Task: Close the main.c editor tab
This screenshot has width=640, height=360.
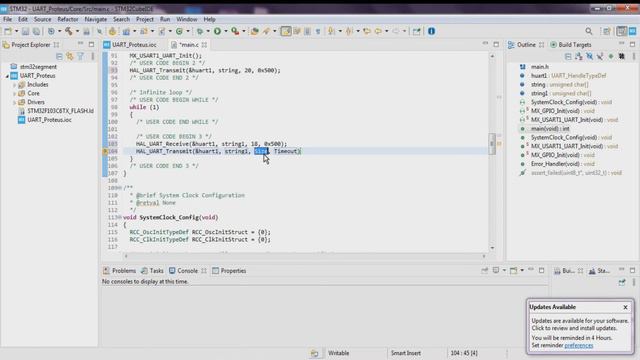Action: pos(204,44)
